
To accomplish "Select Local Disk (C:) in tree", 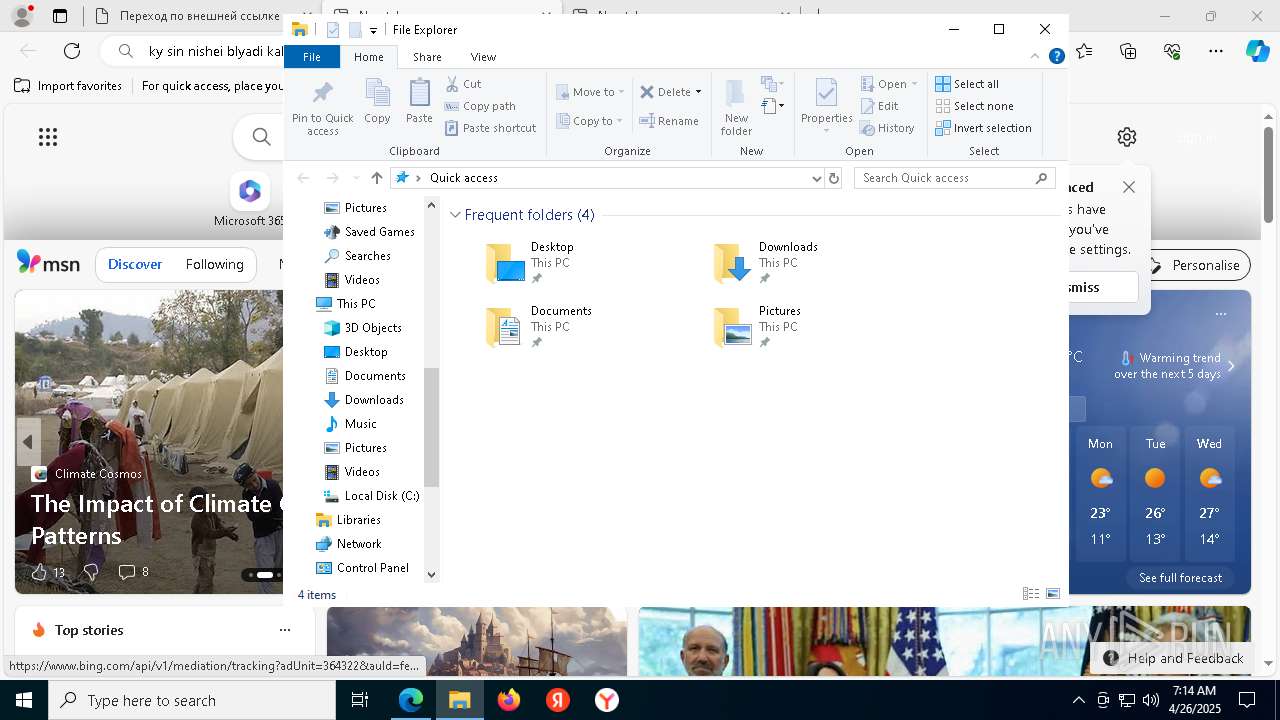I will click(x=371, y=496).
